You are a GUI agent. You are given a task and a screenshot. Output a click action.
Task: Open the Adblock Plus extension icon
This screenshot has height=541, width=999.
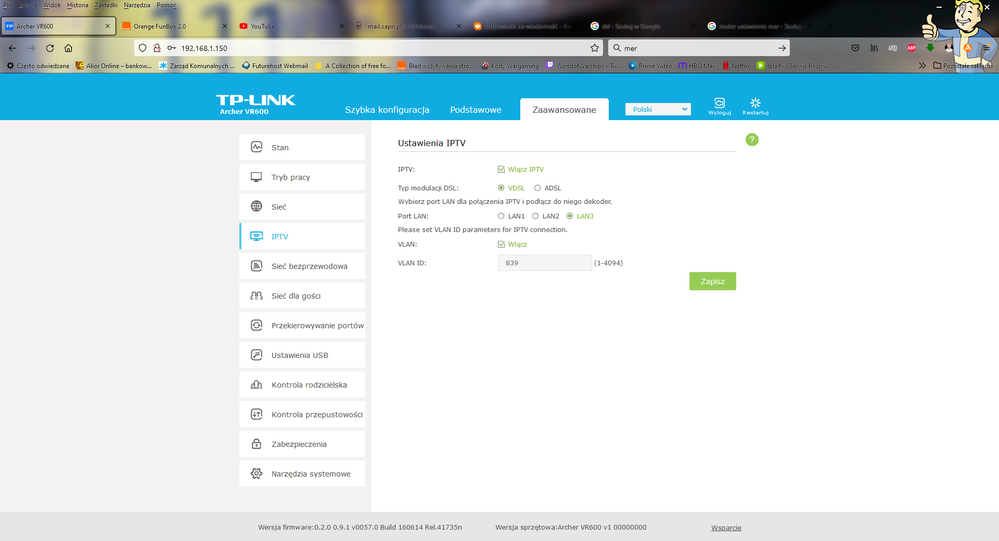912,48
